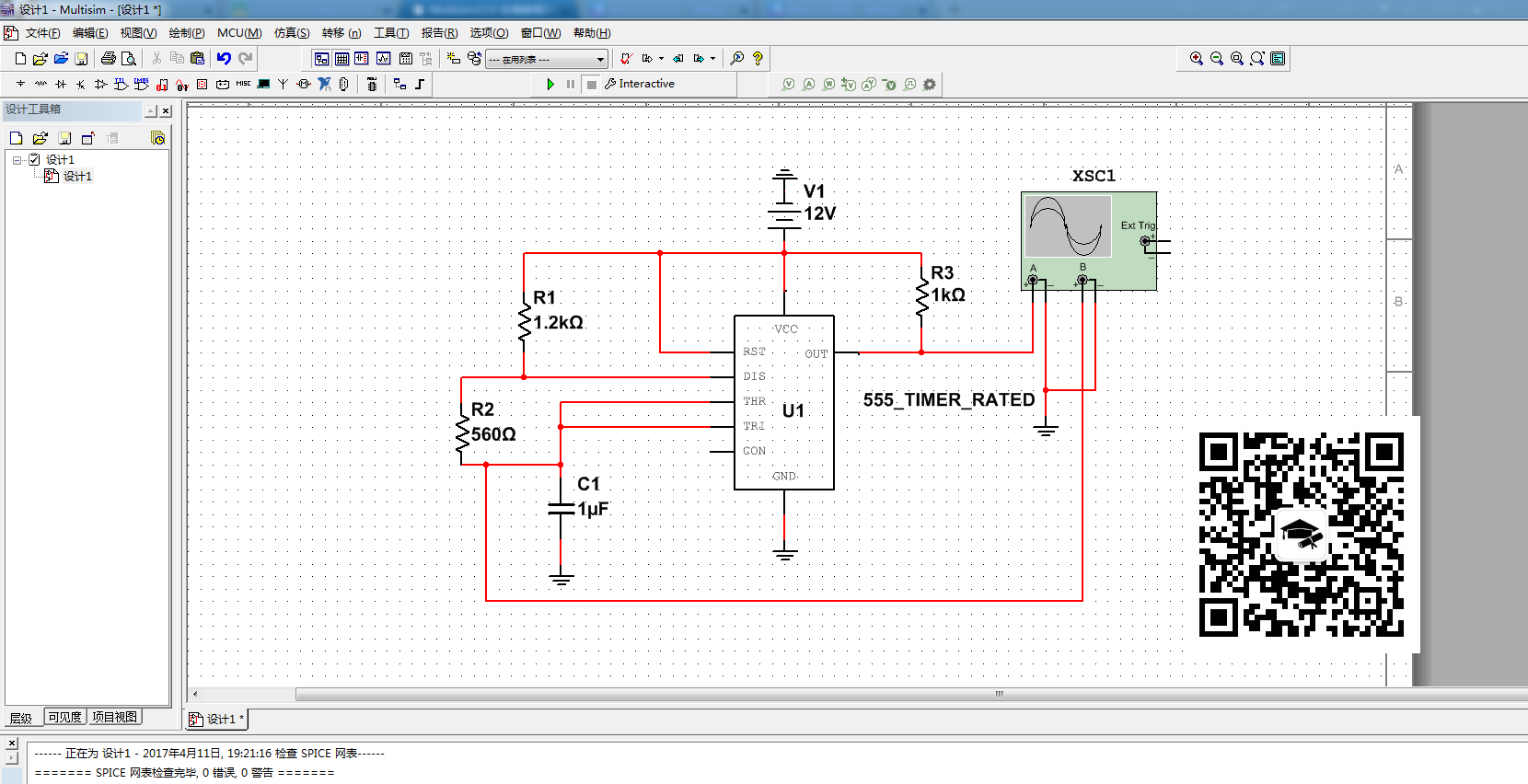Viewport: 1528px width, 784px height.
Task: Click the zoom out magnifier icon
Action: (x=1217, y=58)
